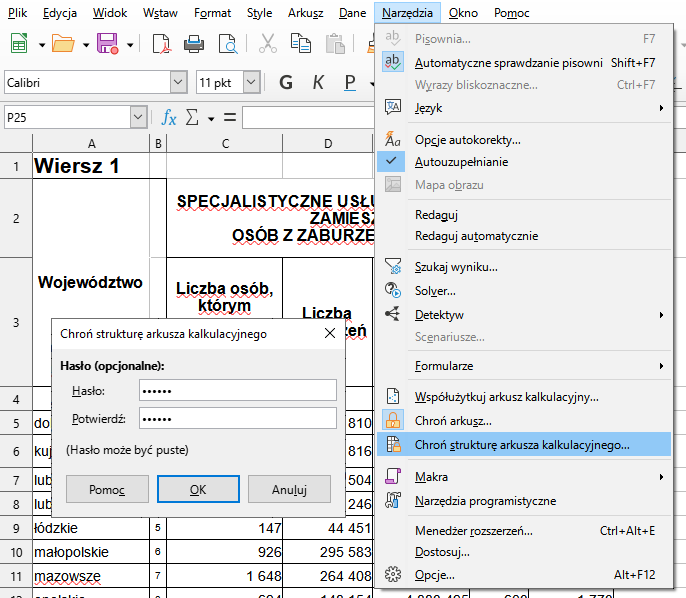Click the Hasło password field

pyautogui.click(x=237, y=390)
